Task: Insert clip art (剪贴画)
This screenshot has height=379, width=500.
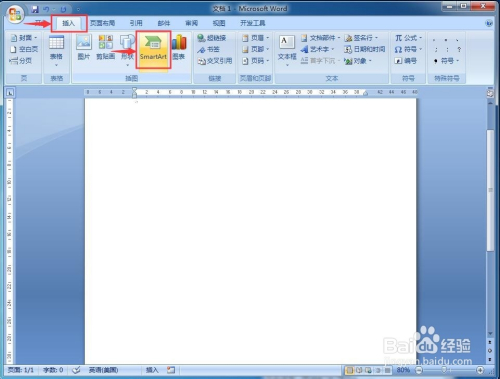Action: click(x=106, y=47)
